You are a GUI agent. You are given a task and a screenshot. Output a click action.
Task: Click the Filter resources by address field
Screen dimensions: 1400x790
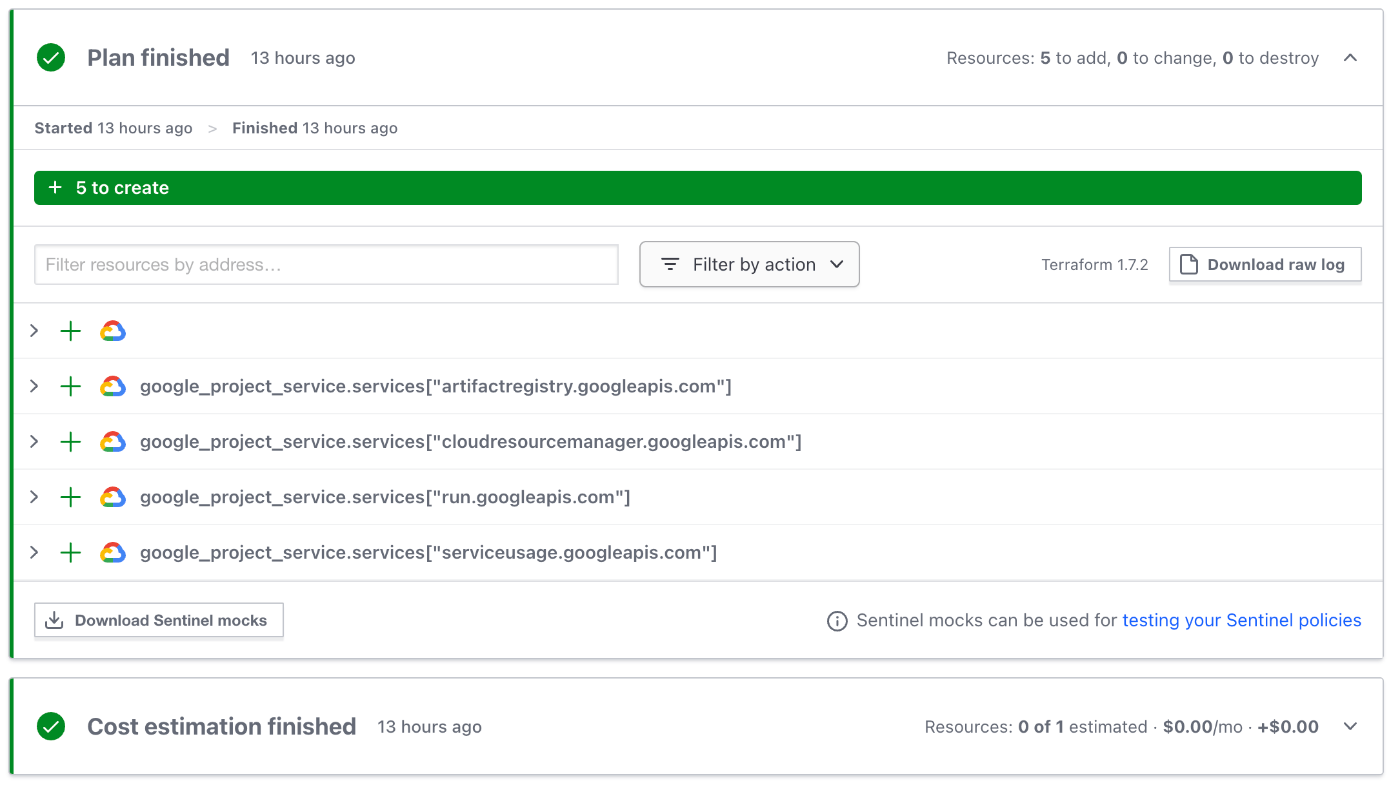pos(326,265)
